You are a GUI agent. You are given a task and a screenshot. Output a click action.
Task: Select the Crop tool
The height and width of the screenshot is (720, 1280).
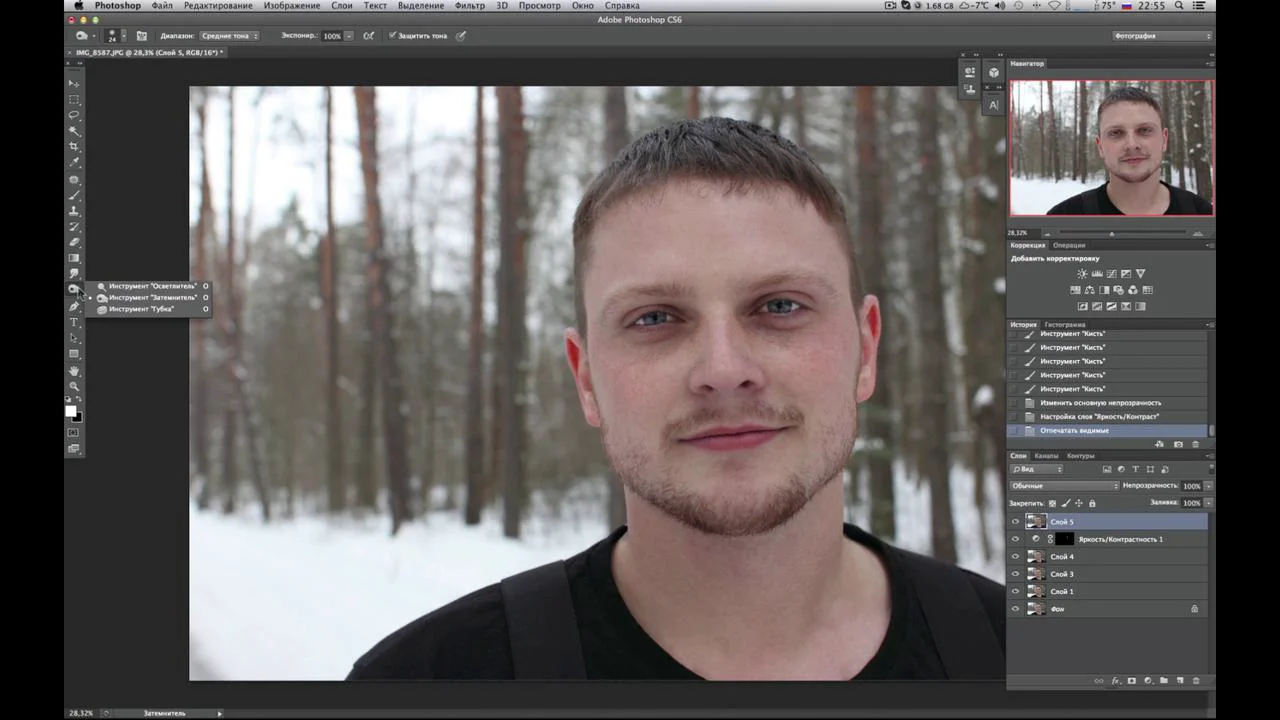74,147
